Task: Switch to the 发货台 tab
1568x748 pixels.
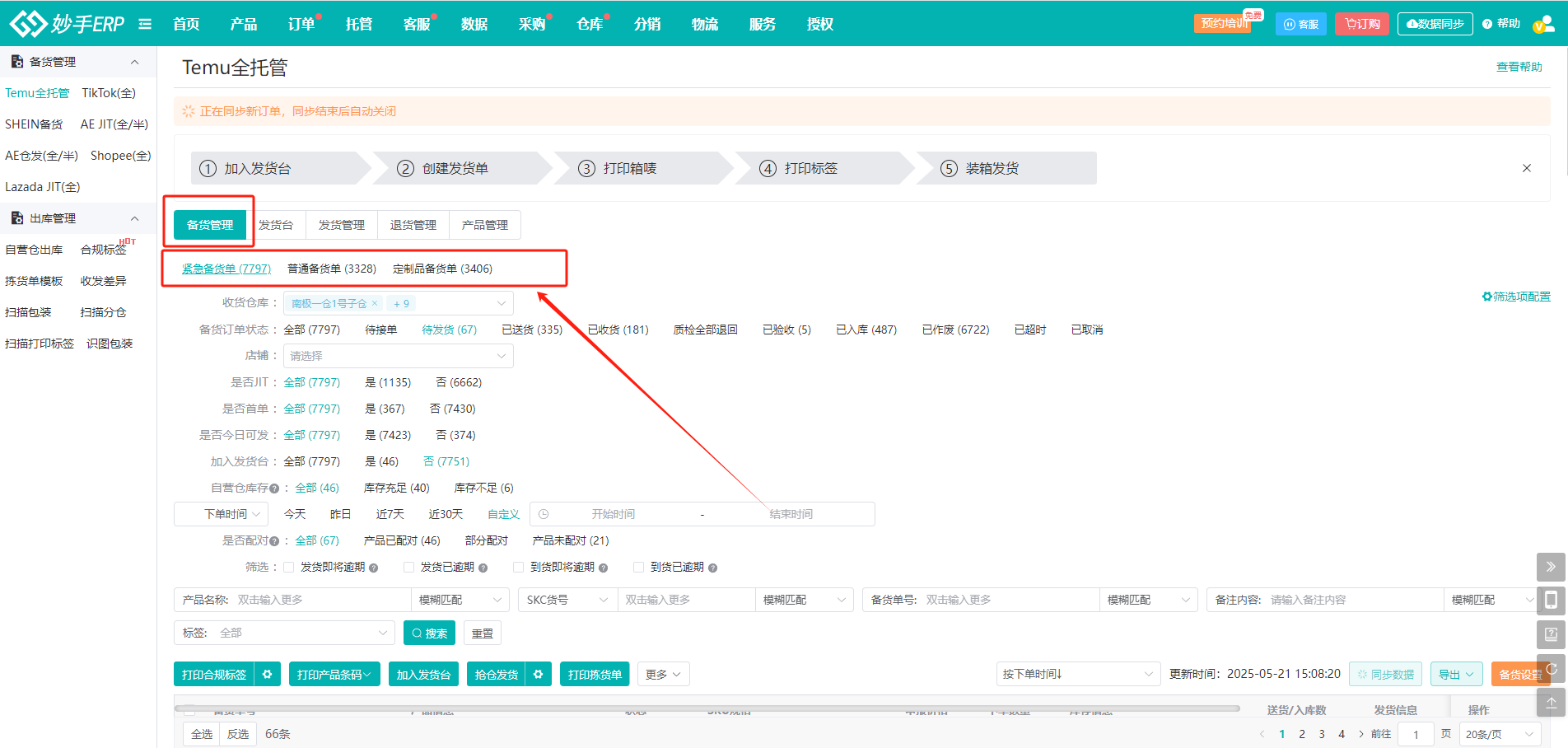Action: pos(276,225)
